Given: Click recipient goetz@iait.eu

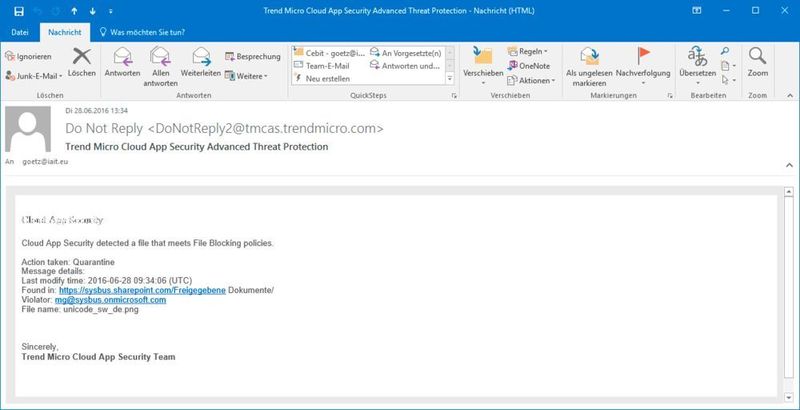Looking at the screenshot, I should coord(45,161).
